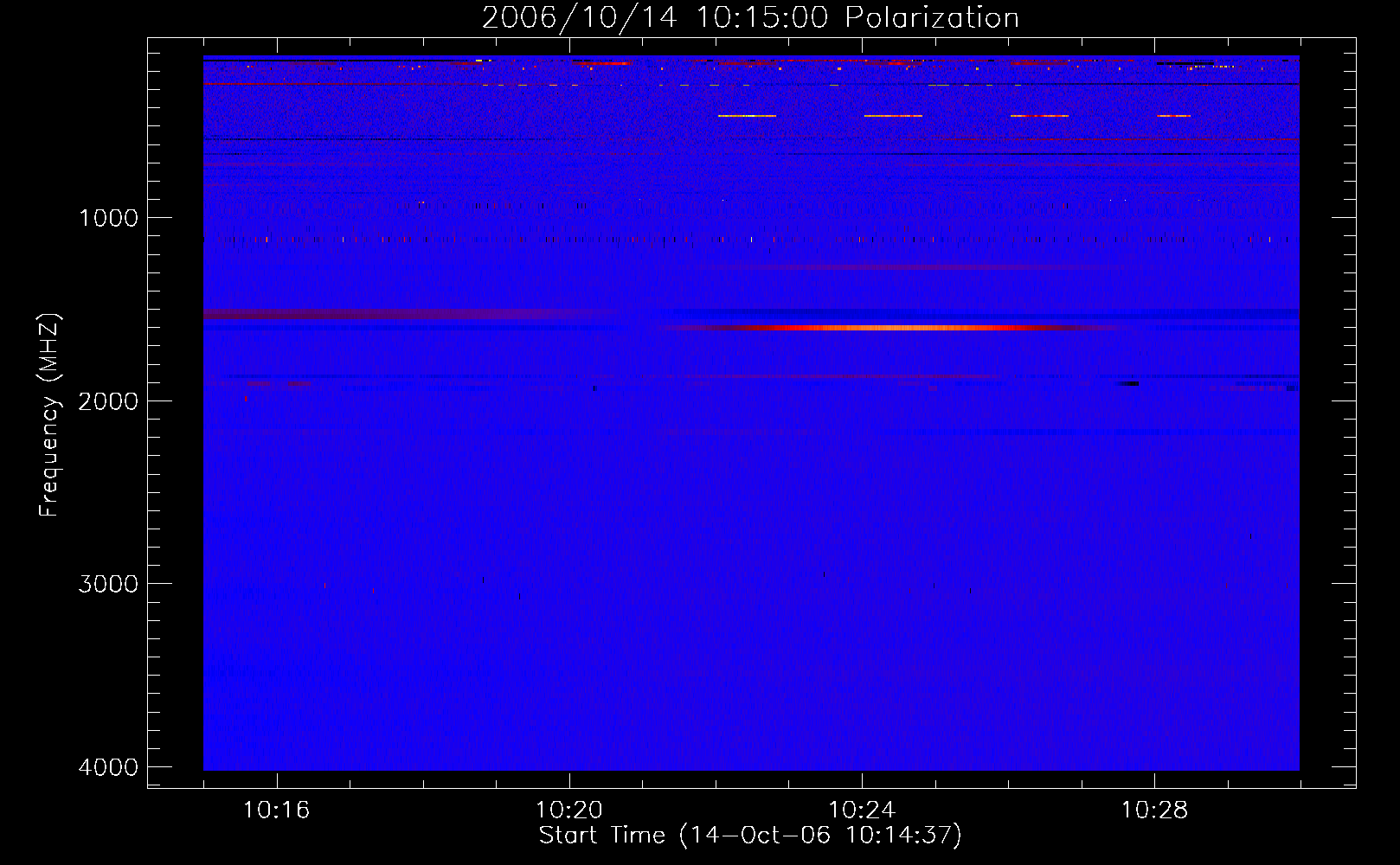Click the plot title "2006/10/14 10:15:00 Polarization"
The height and width of the screenshot is (865, 1400).
(750, 17)
